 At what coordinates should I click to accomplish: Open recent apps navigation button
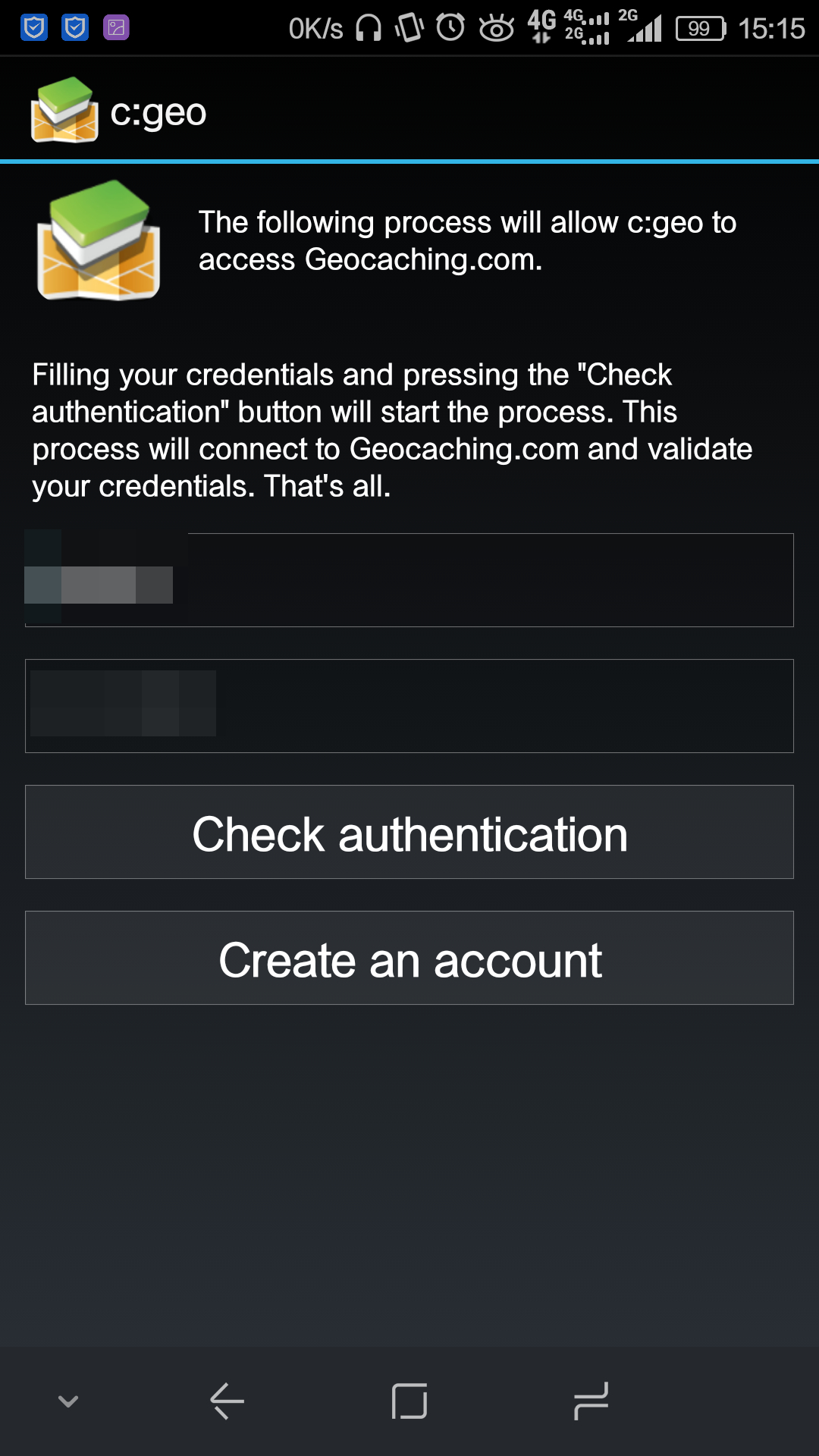(591, 1401)
